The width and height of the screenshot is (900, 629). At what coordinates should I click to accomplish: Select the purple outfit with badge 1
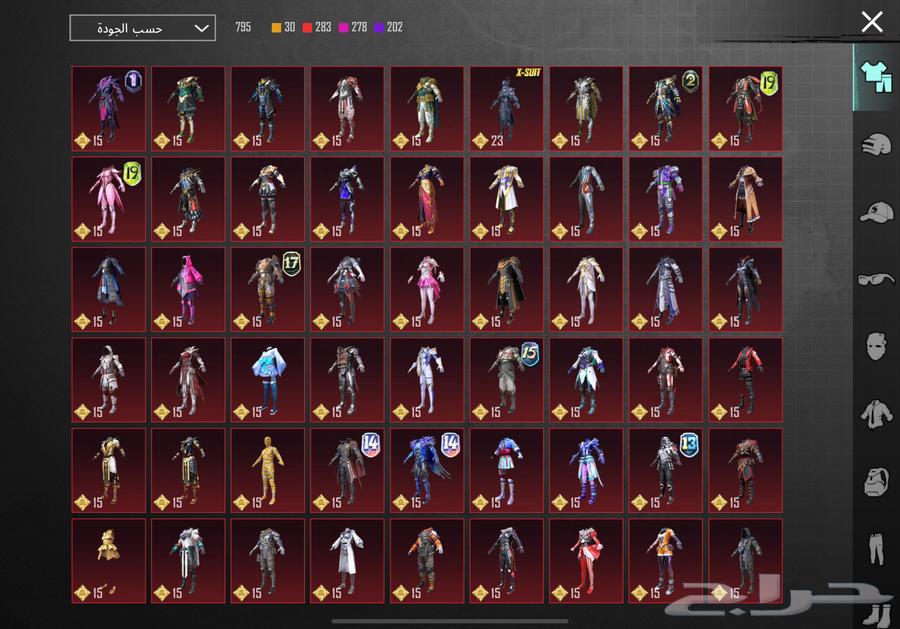click(108, 108)
